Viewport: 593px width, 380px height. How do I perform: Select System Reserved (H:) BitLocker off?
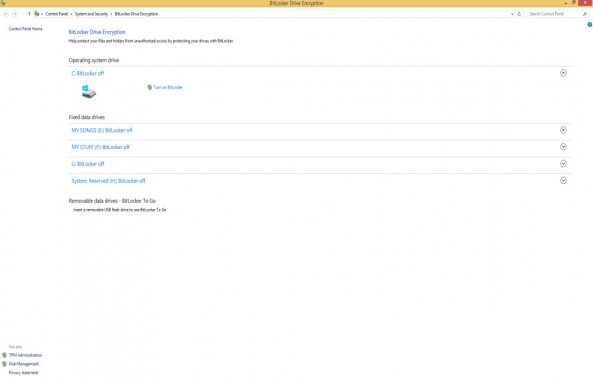point(108,181)
